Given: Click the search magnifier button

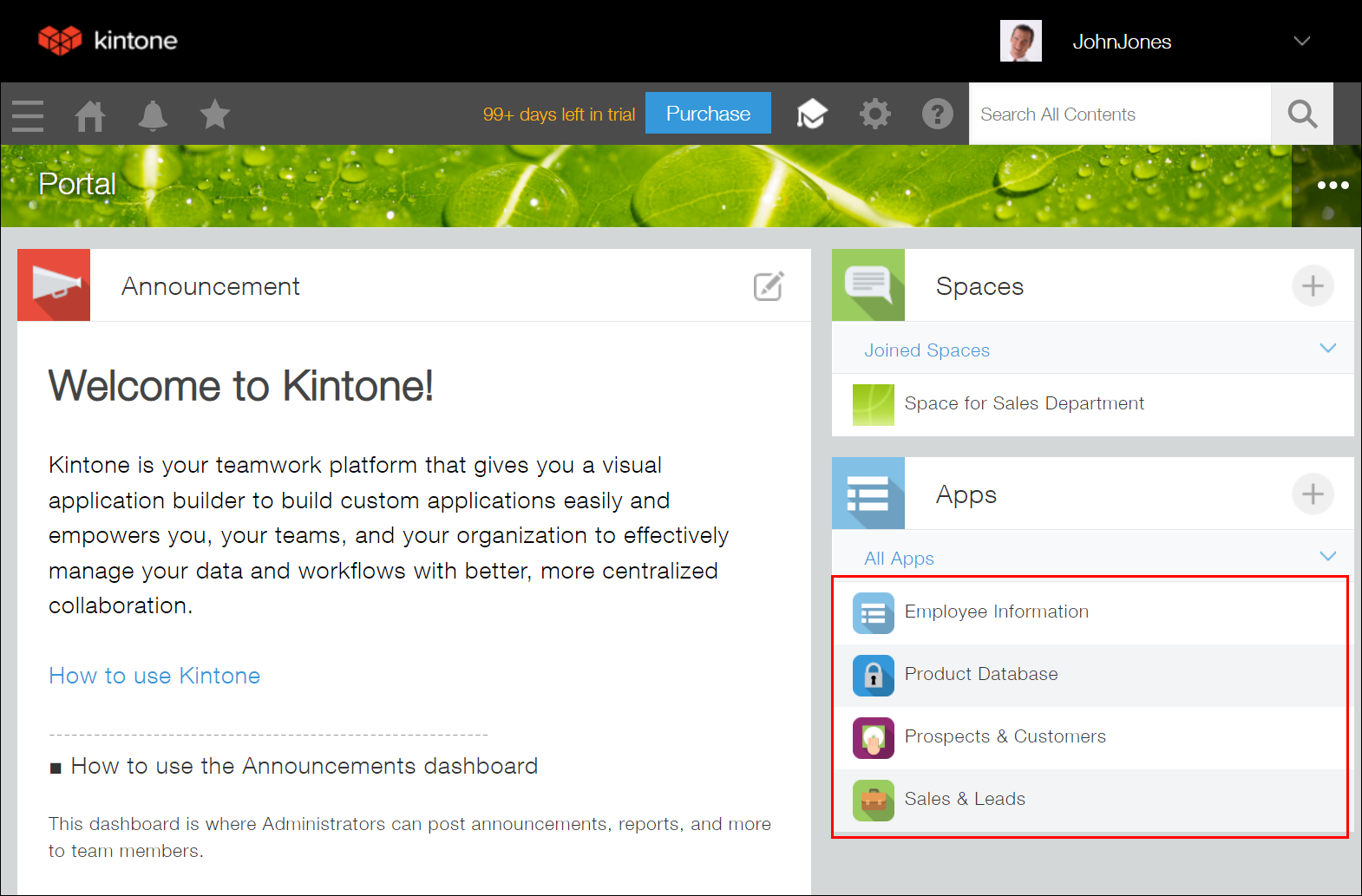Looking at the screenshot, I should [1301, 114].
